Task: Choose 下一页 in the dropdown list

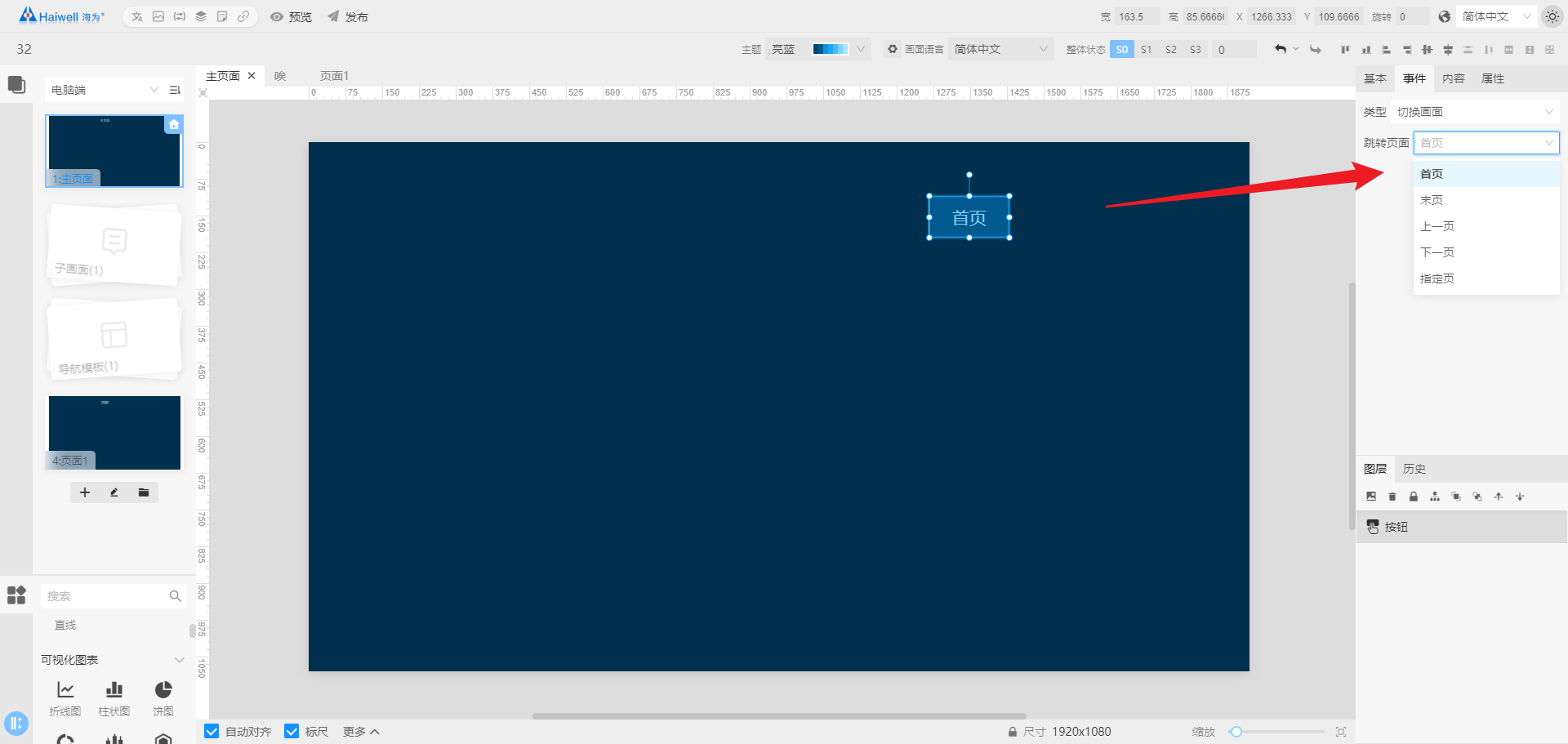Action: [x=1486, y=252]
